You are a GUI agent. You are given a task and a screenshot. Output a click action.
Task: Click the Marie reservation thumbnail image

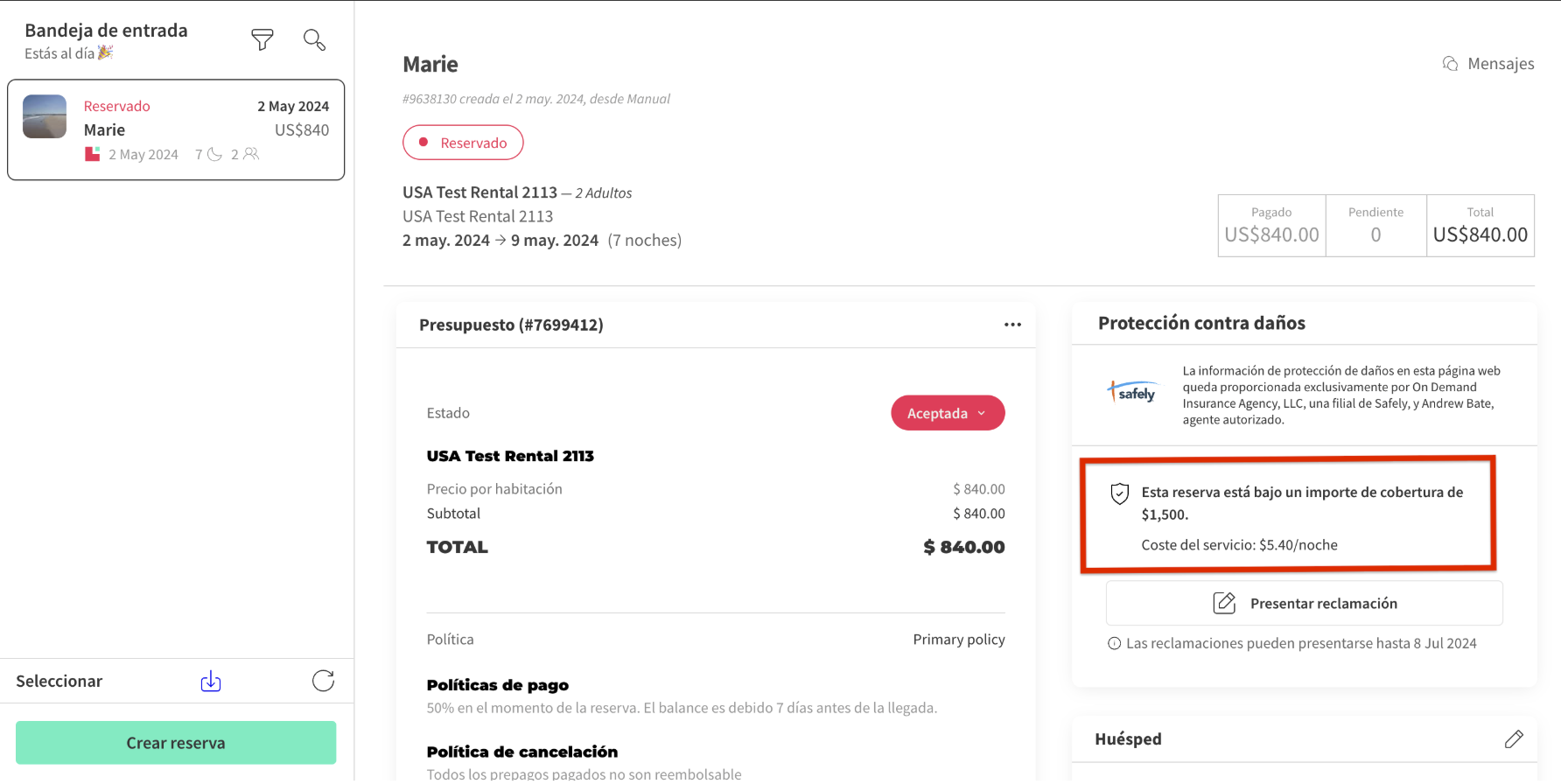click(45, 116)
